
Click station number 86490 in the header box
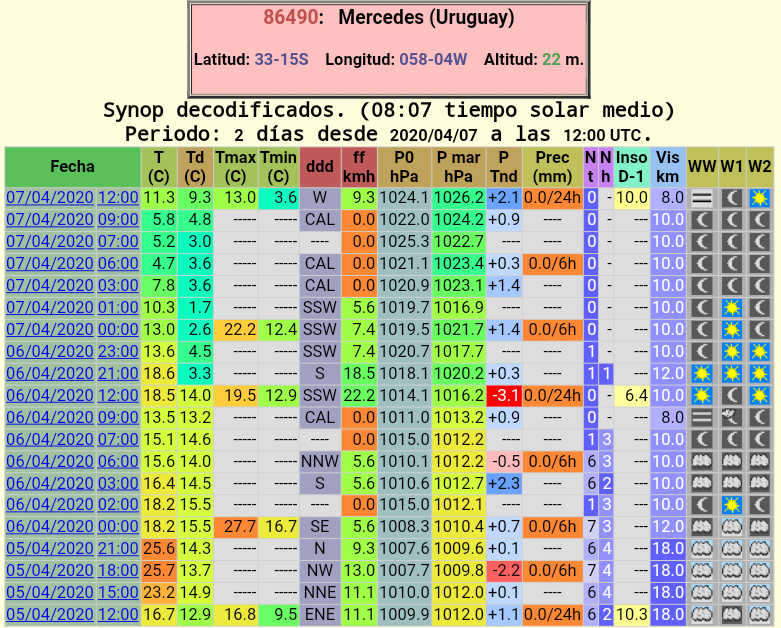click(x=290, y=17)
